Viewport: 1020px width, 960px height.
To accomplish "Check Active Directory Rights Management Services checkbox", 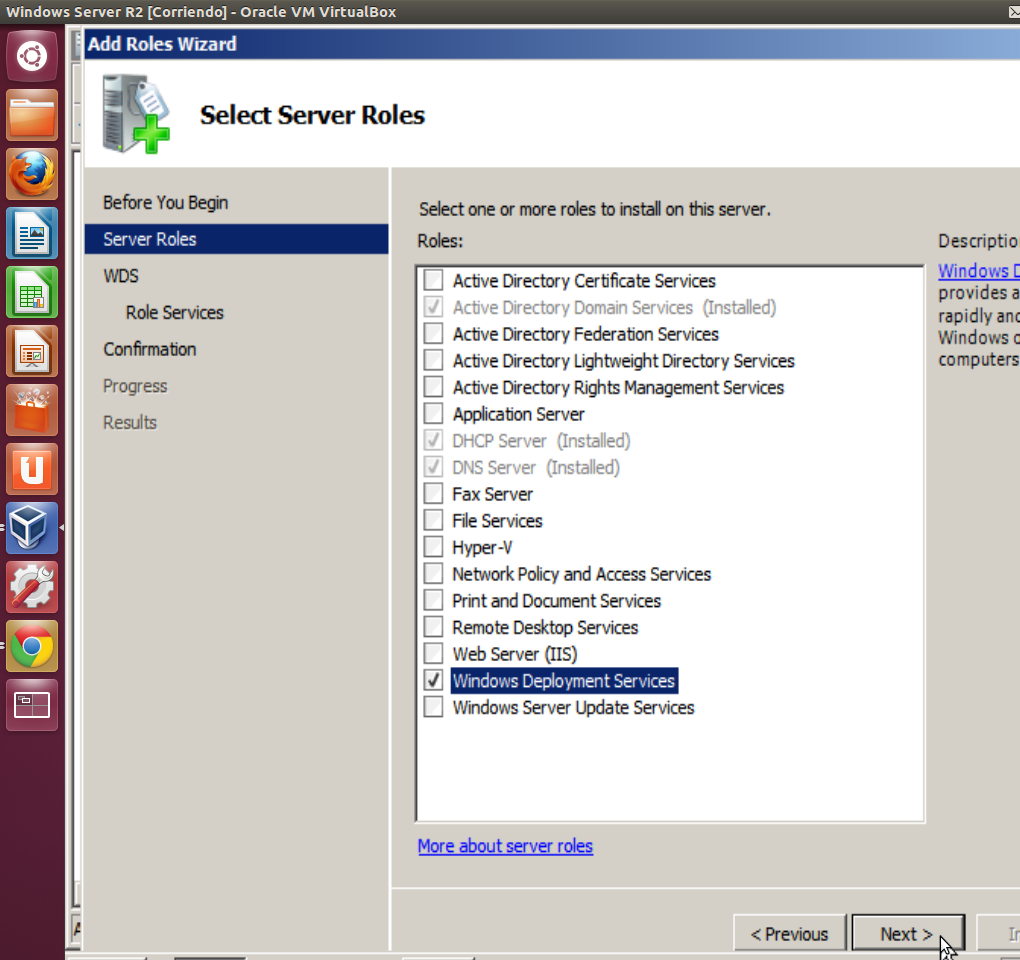I will tap(433, 387).
